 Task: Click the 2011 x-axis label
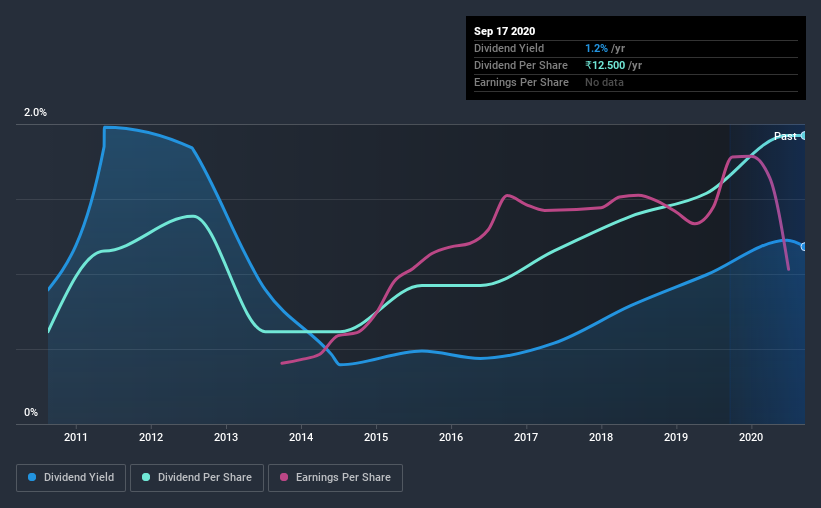pos(76,437)
